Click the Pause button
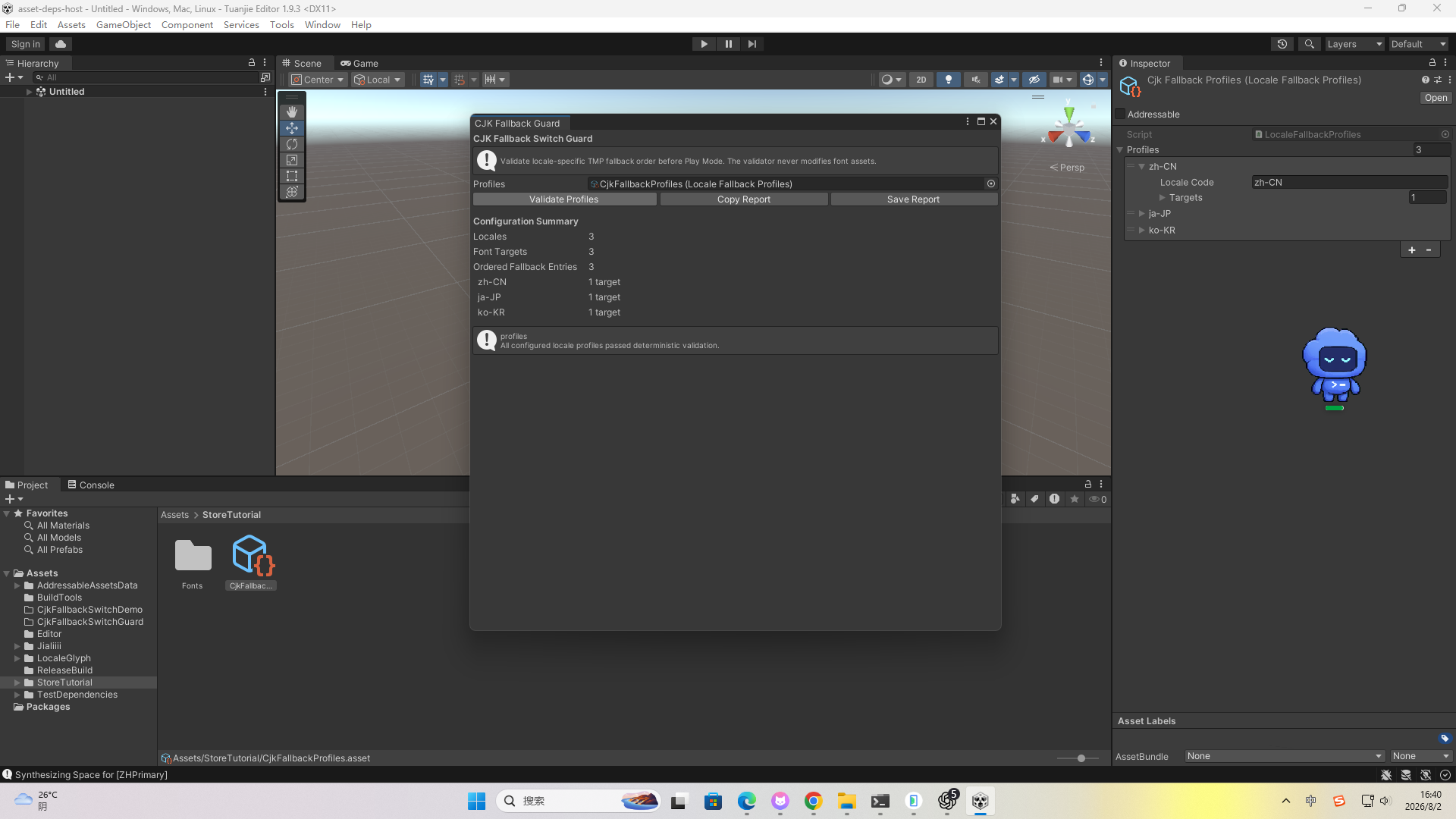Image resolution: width=1456 pixels, height=819 pixels. coord(728,44)
